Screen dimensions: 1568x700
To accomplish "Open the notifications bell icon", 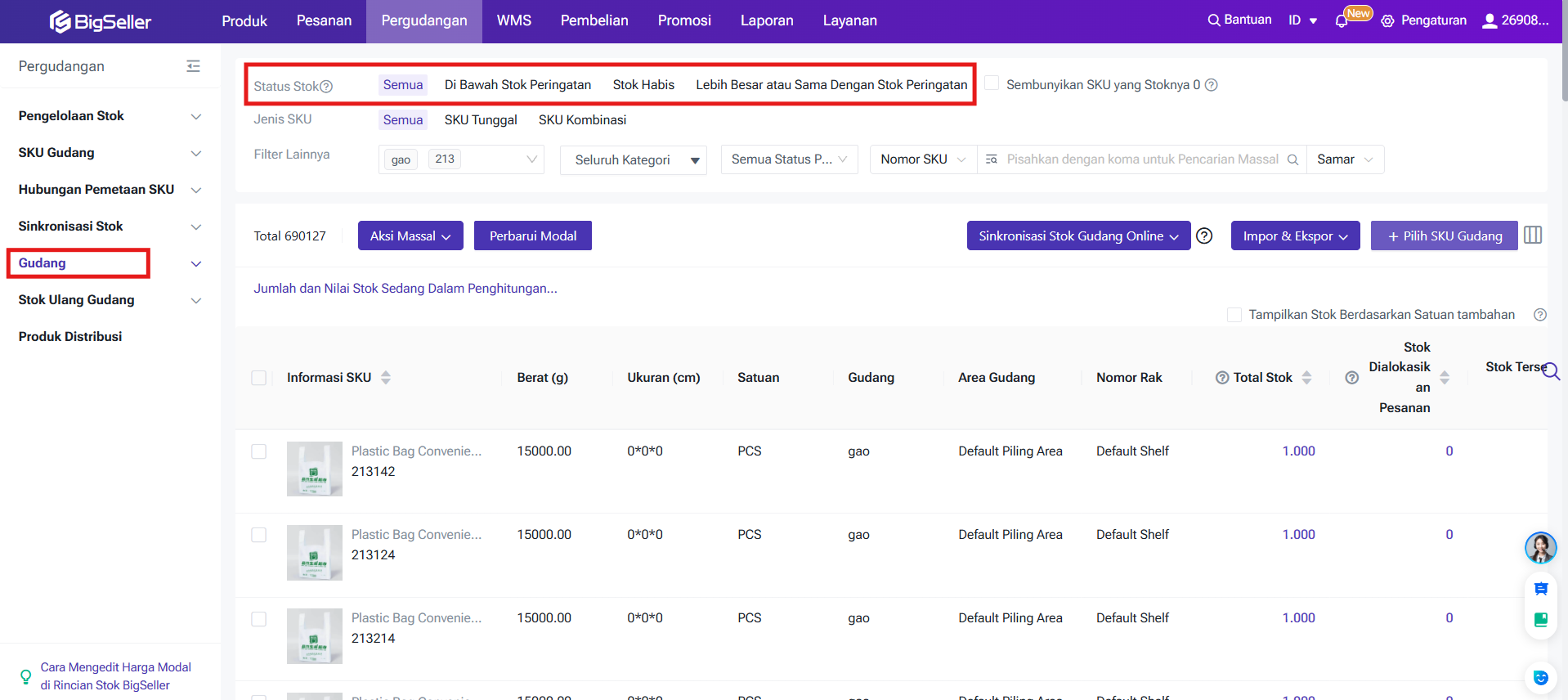I will click(1341, 21).
